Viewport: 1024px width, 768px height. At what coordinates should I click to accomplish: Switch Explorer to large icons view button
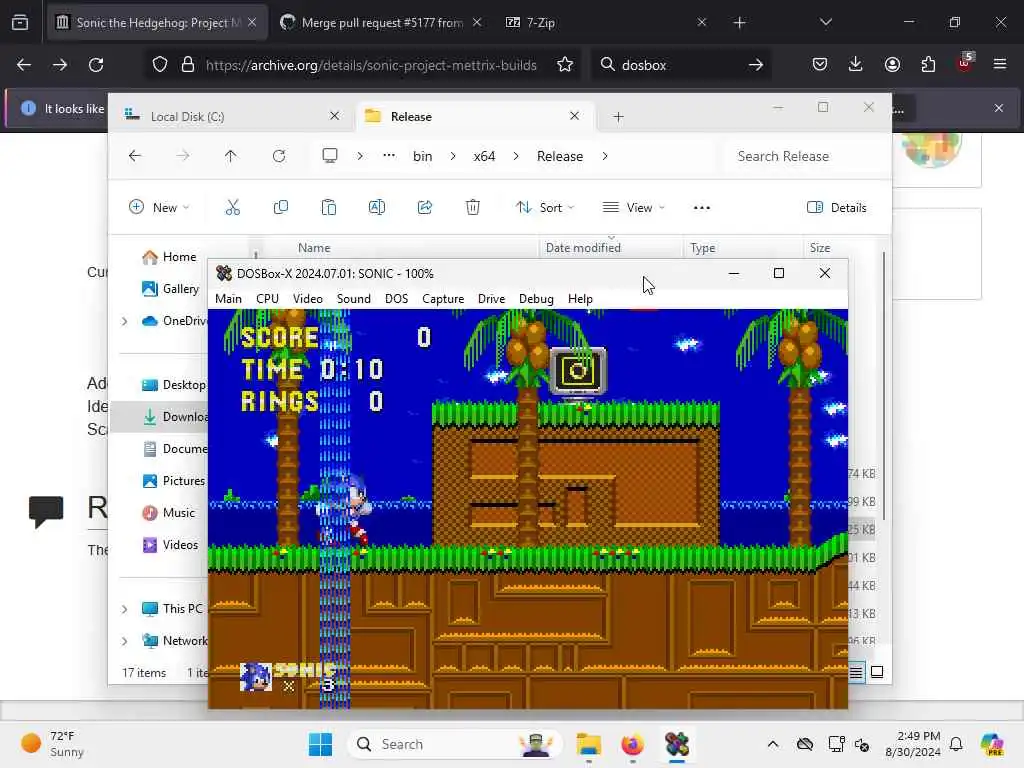pyautogui.click(x=877, y=672)
